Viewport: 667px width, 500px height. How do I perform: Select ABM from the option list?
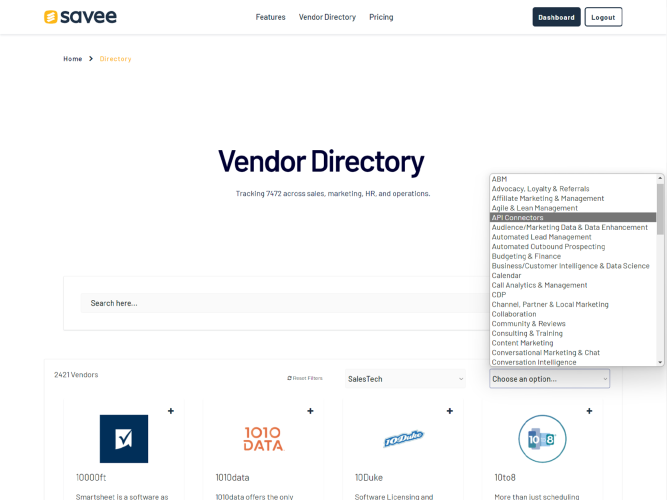(573, 179)
